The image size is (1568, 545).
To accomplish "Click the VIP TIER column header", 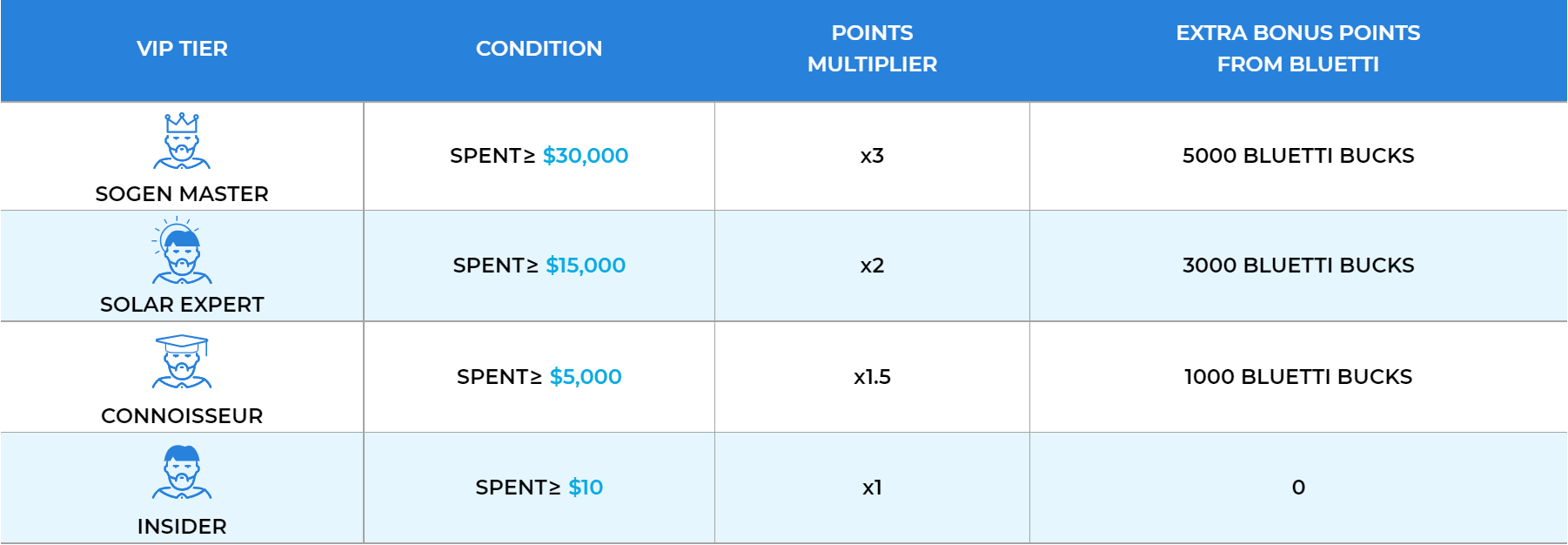I will click(182, 49).
